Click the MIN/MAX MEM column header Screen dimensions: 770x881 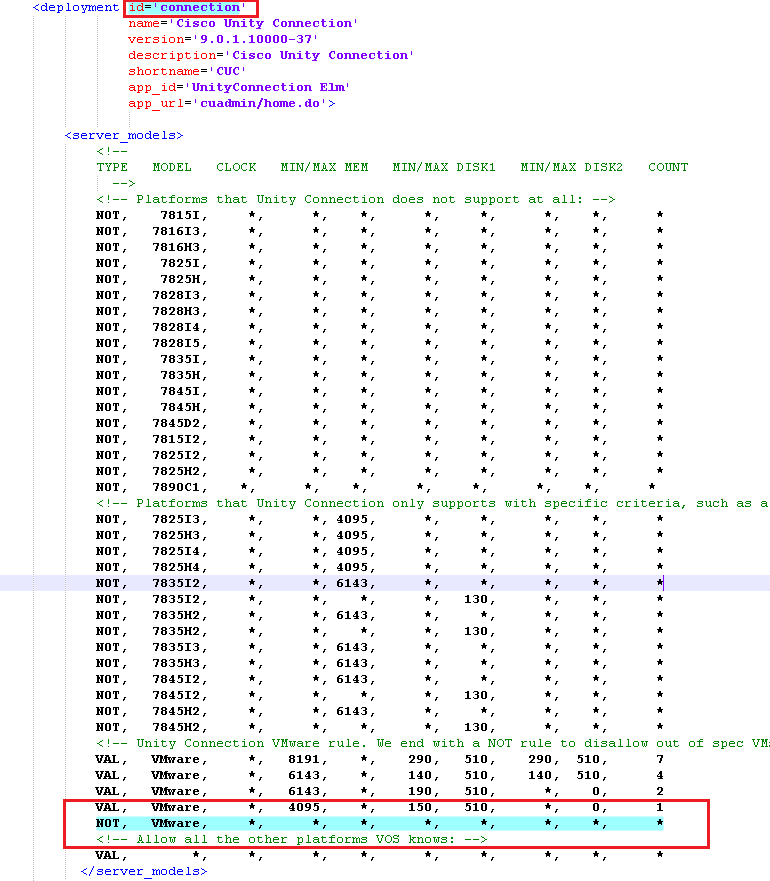(x=324, y=167)
